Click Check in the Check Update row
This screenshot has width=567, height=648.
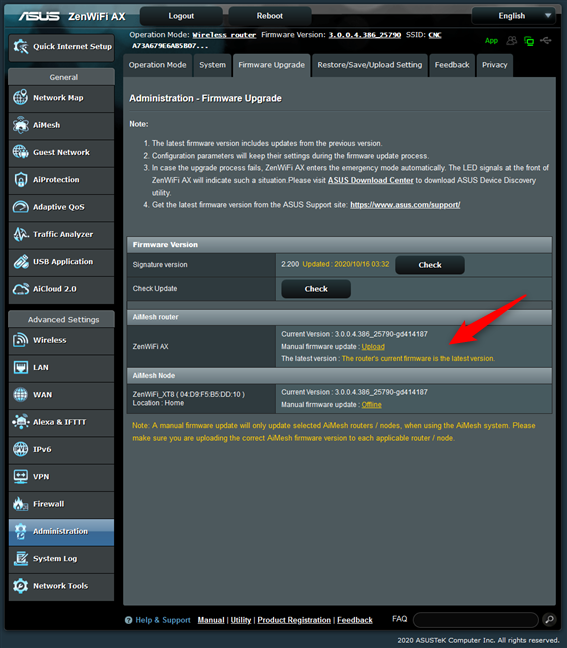(x=316, y=289)
